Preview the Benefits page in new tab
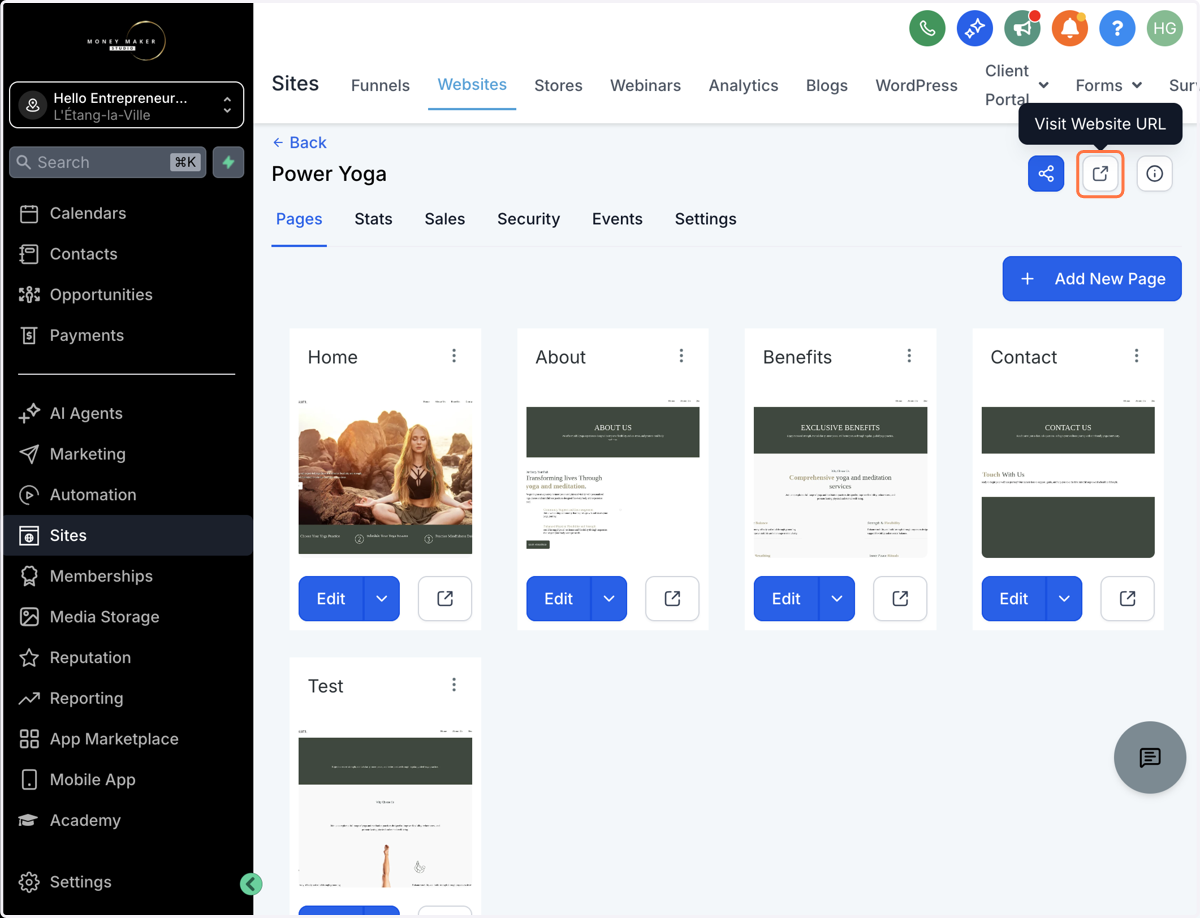 pyautogui.click(x=900, y=599)
